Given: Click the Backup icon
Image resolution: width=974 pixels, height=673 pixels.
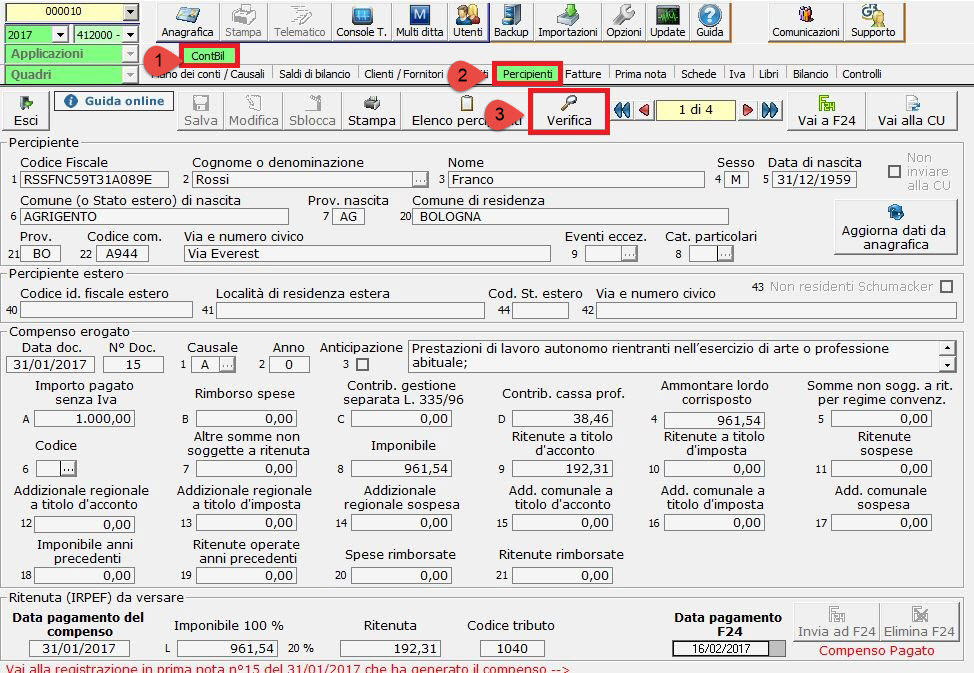Looking at the screenshot, I should pyautogui.click(x=511, y=22).
